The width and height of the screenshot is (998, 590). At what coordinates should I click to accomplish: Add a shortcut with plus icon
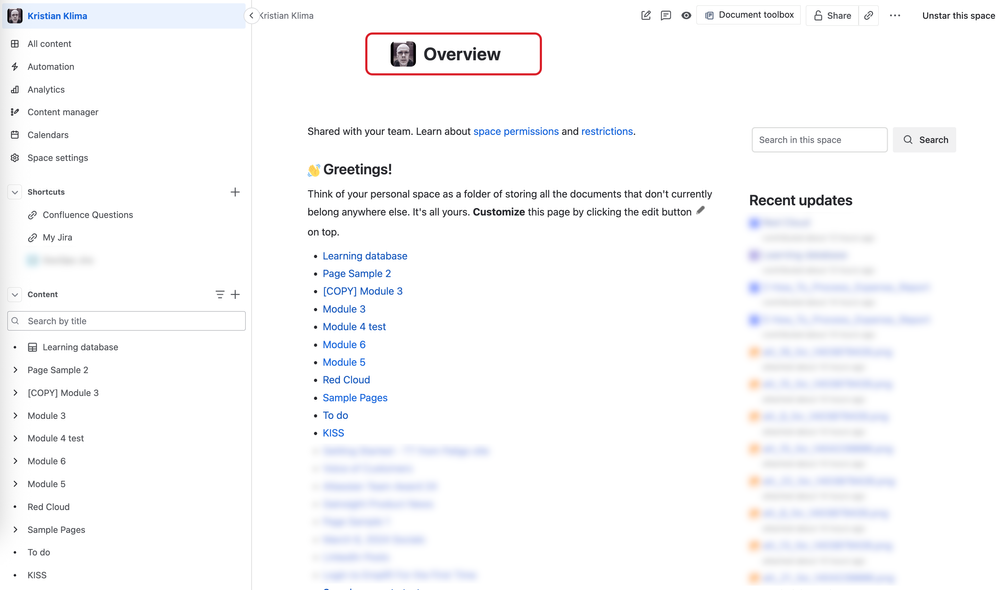click(x=235, y=192)
